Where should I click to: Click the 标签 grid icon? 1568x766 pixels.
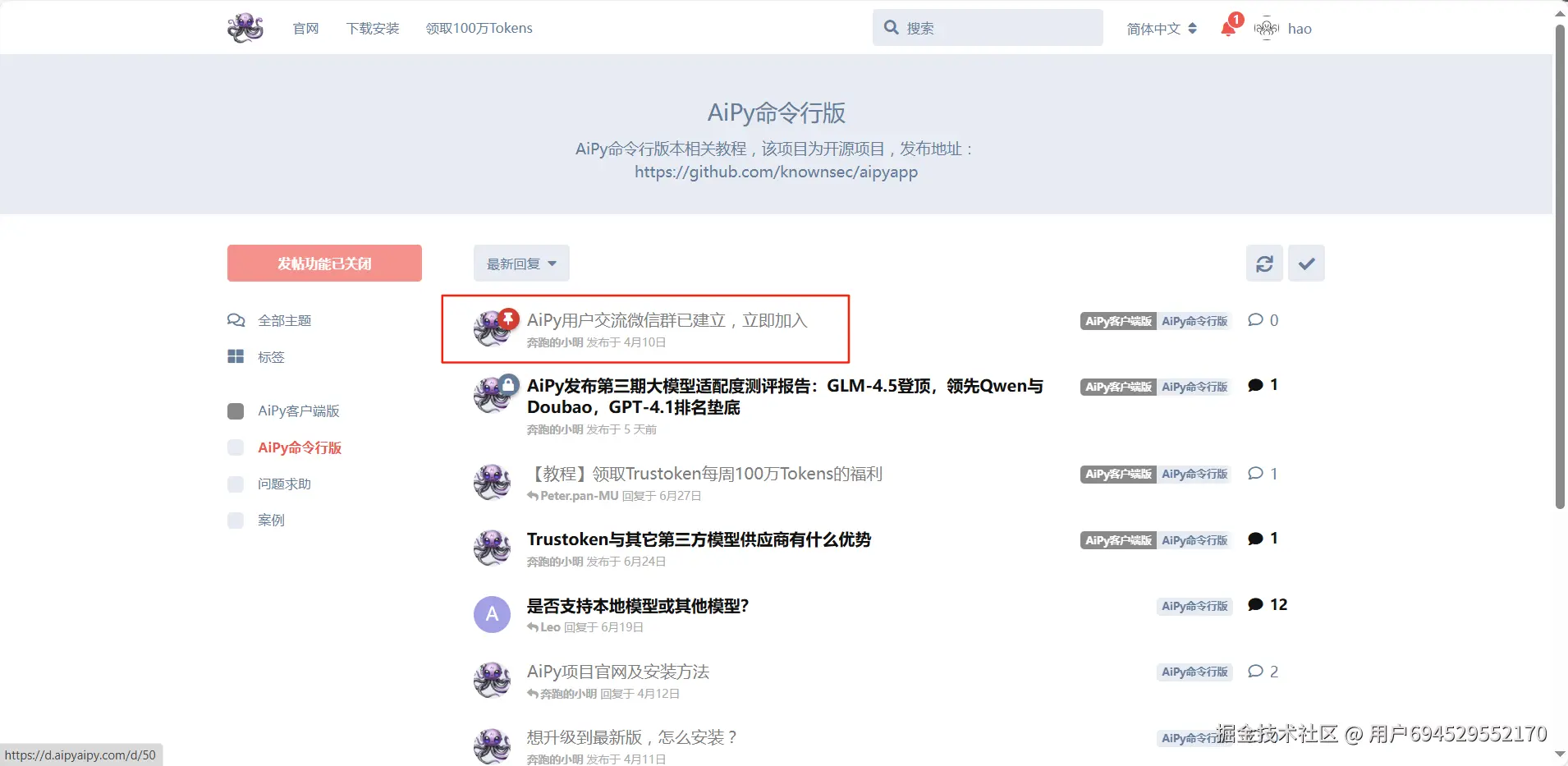tap(236, 356)
